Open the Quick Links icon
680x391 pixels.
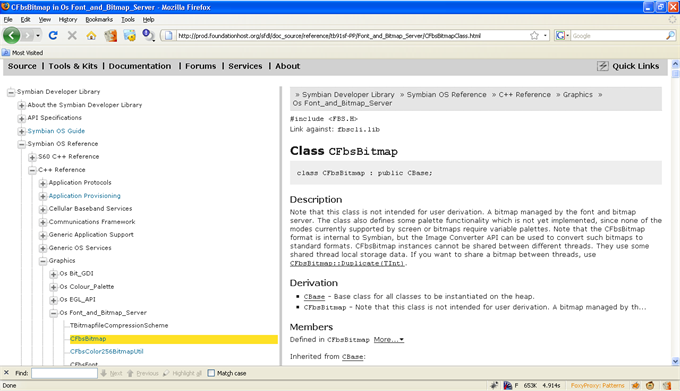coord(603,66)
